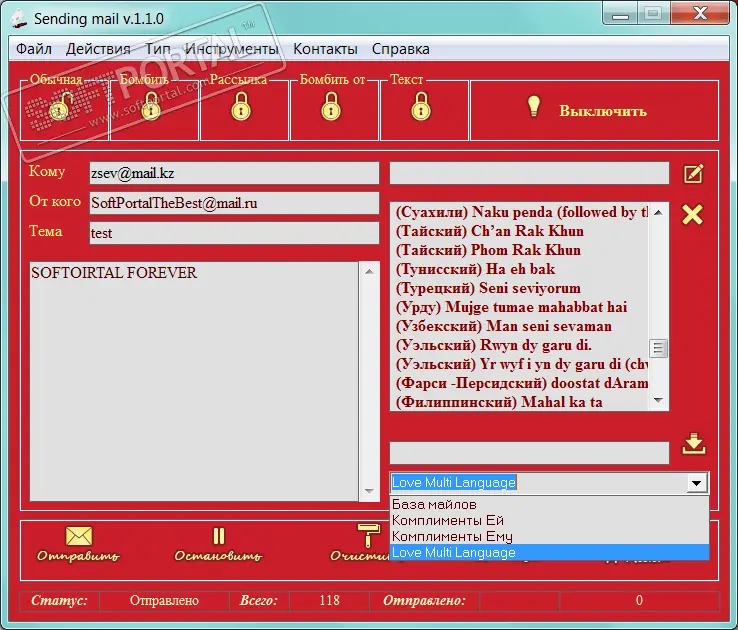738x630 pixels.
Task: Open the Файл menu
Action: tap(34, 48)
